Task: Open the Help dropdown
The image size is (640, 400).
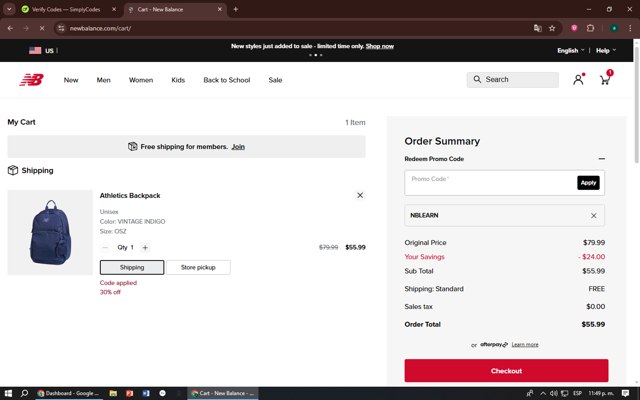Action: coord(606,51)
